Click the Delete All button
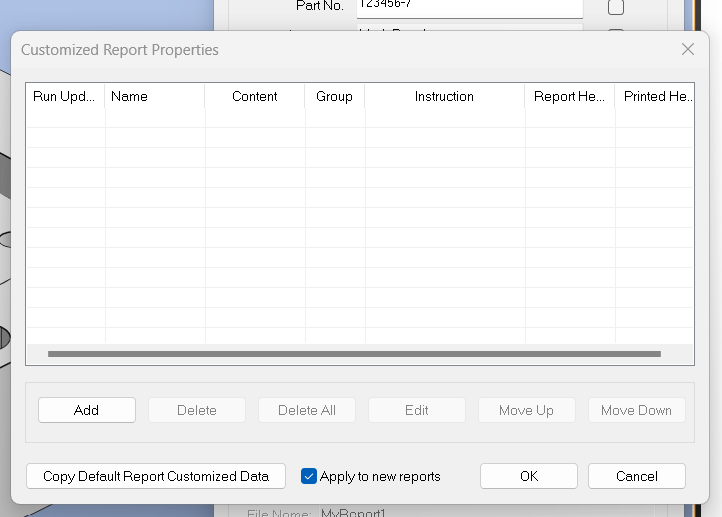722x517 pixels. (307, 410)
